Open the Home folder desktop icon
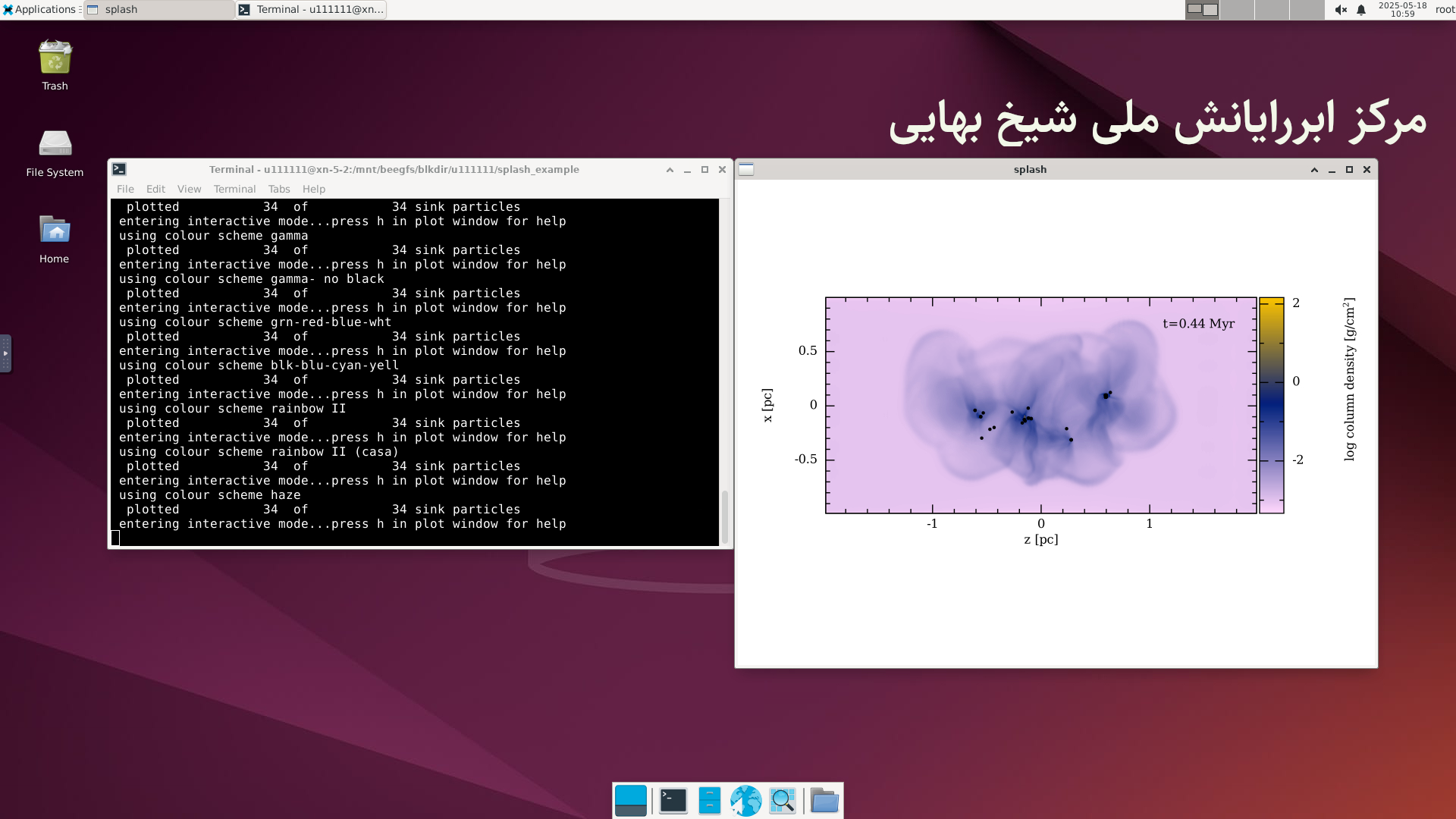This screenshot has width=1456, height=819. click(55, 239)
